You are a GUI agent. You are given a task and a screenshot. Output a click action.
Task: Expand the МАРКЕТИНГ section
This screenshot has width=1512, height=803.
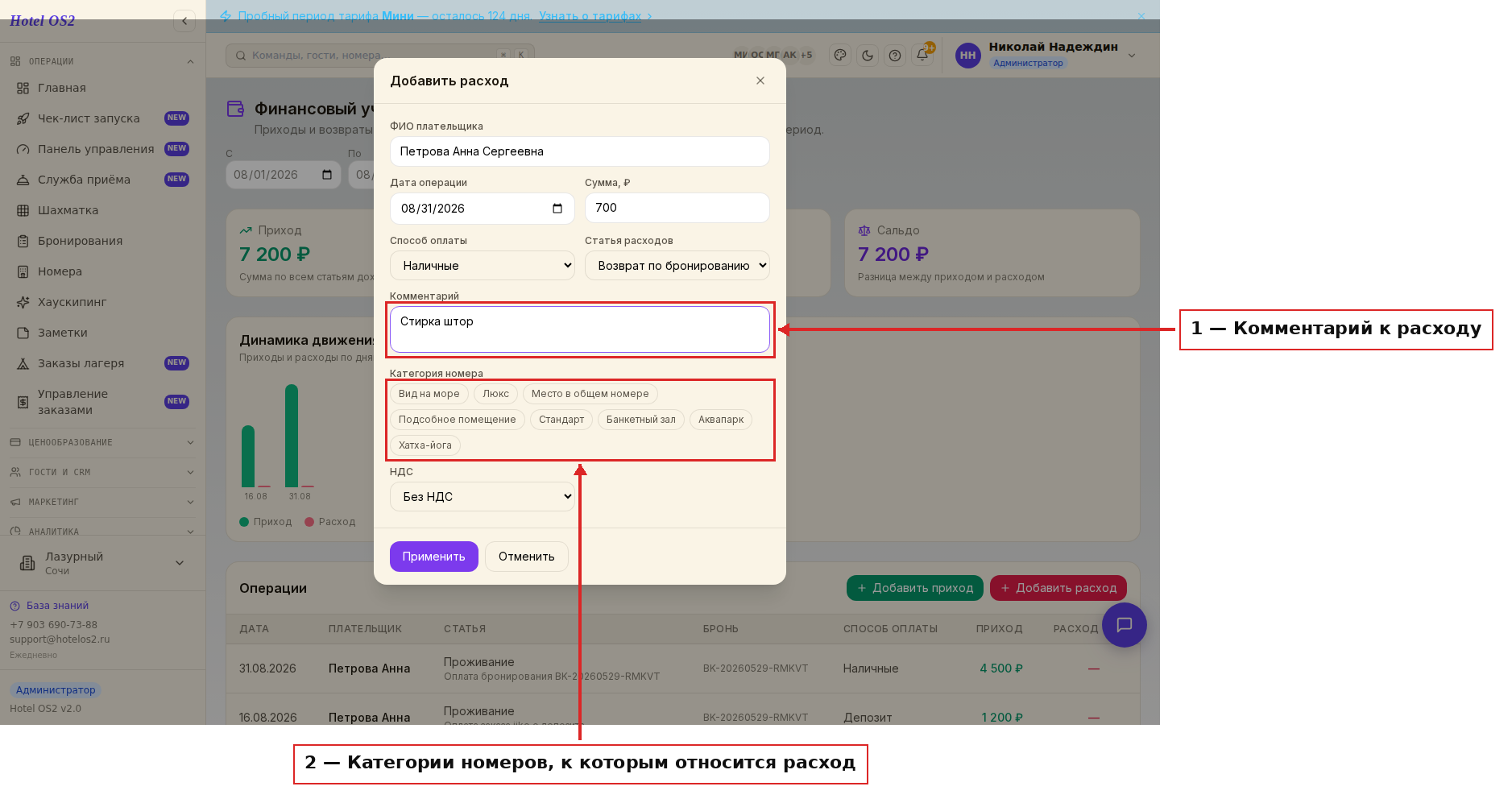pos(102,502)
